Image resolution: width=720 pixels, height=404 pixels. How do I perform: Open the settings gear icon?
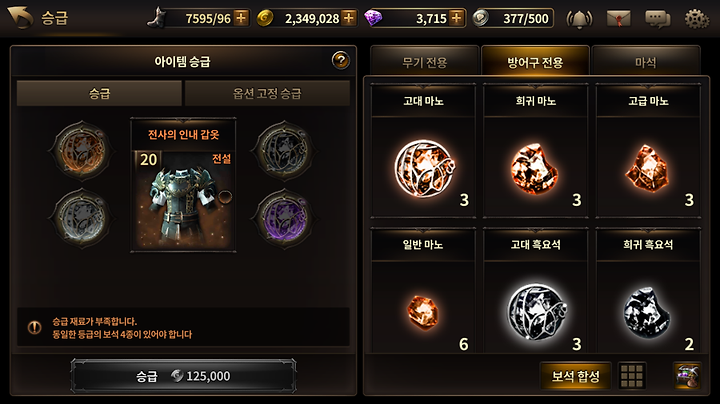pos(697,19)
